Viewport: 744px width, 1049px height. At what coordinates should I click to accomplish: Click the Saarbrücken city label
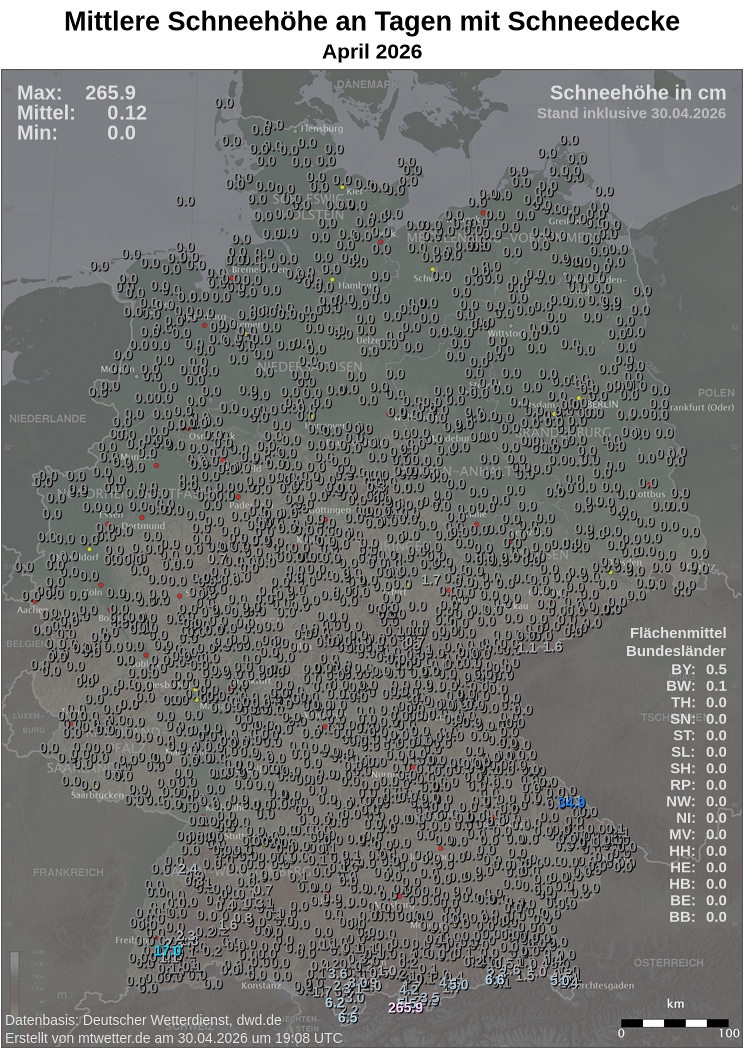point(98,796)
